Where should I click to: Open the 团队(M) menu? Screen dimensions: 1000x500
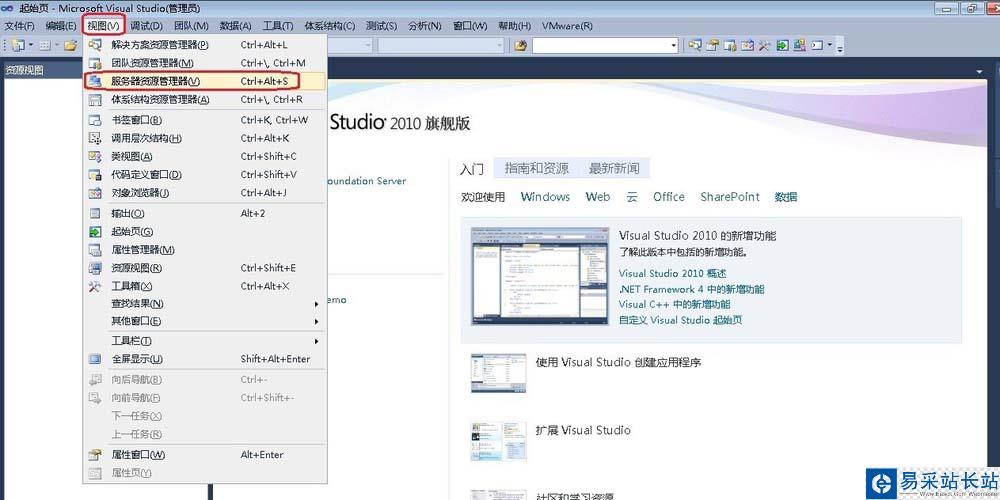tap(191, 26)
